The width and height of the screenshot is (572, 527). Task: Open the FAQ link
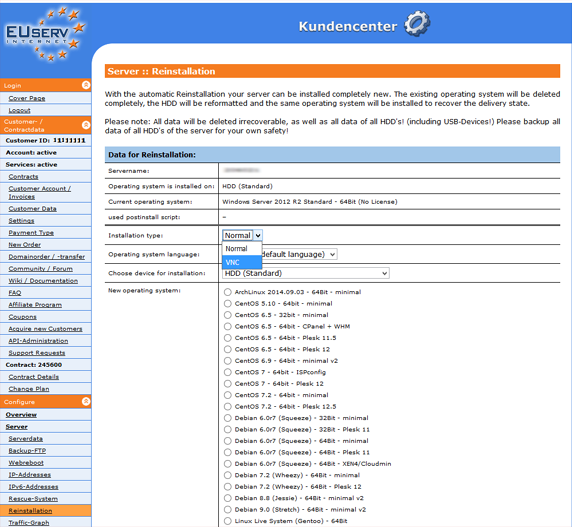click(x=15, y=293)
